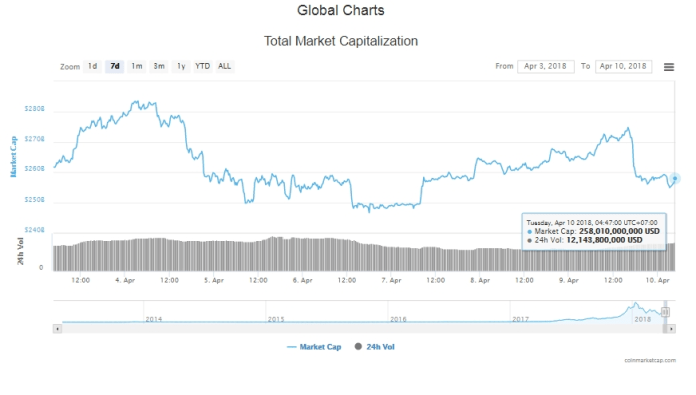Click the highlighted data point on Apr 10

click(675, 178)
